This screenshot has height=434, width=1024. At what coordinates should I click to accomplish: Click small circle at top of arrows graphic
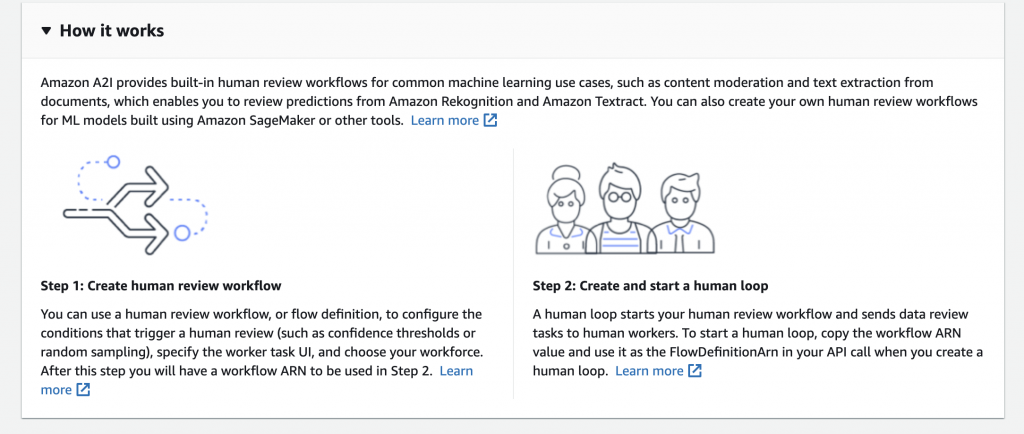click(114, 161)
